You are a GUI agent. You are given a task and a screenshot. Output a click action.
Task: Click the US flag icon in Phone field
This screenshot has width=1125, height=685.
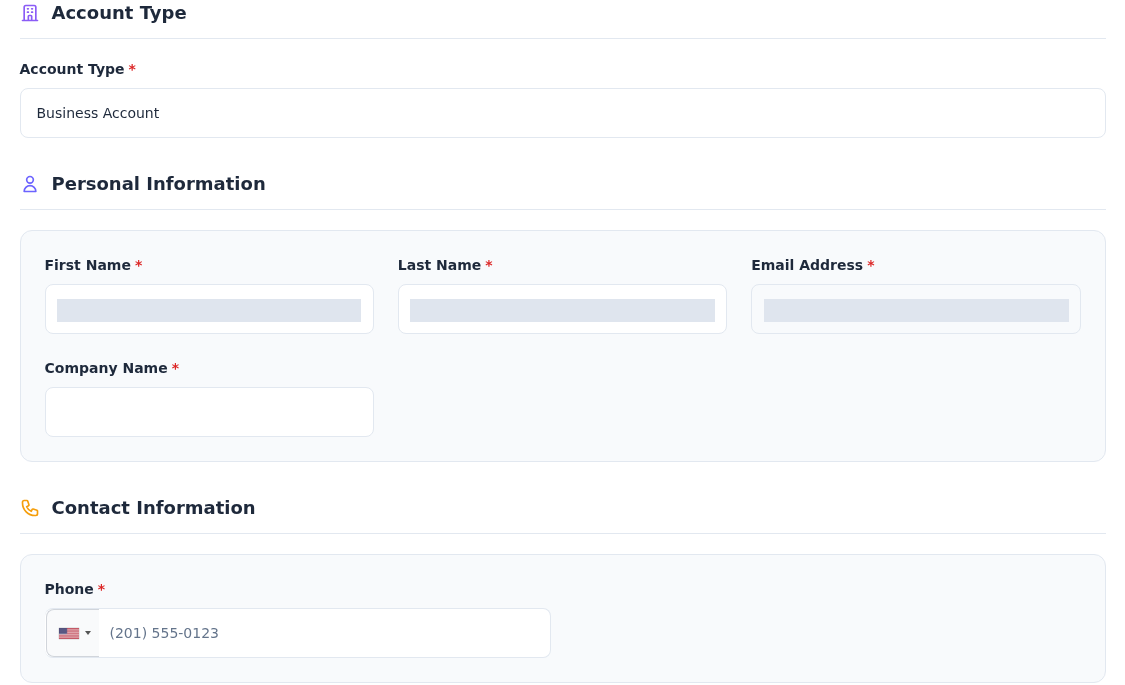(x=69, y=633)
